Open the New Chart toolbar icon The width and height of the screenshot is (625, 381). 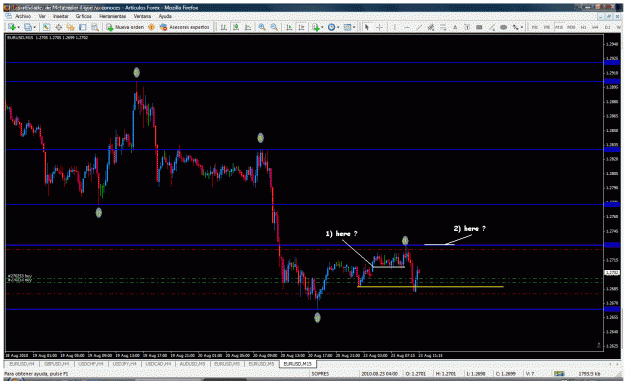pos(12,27)
